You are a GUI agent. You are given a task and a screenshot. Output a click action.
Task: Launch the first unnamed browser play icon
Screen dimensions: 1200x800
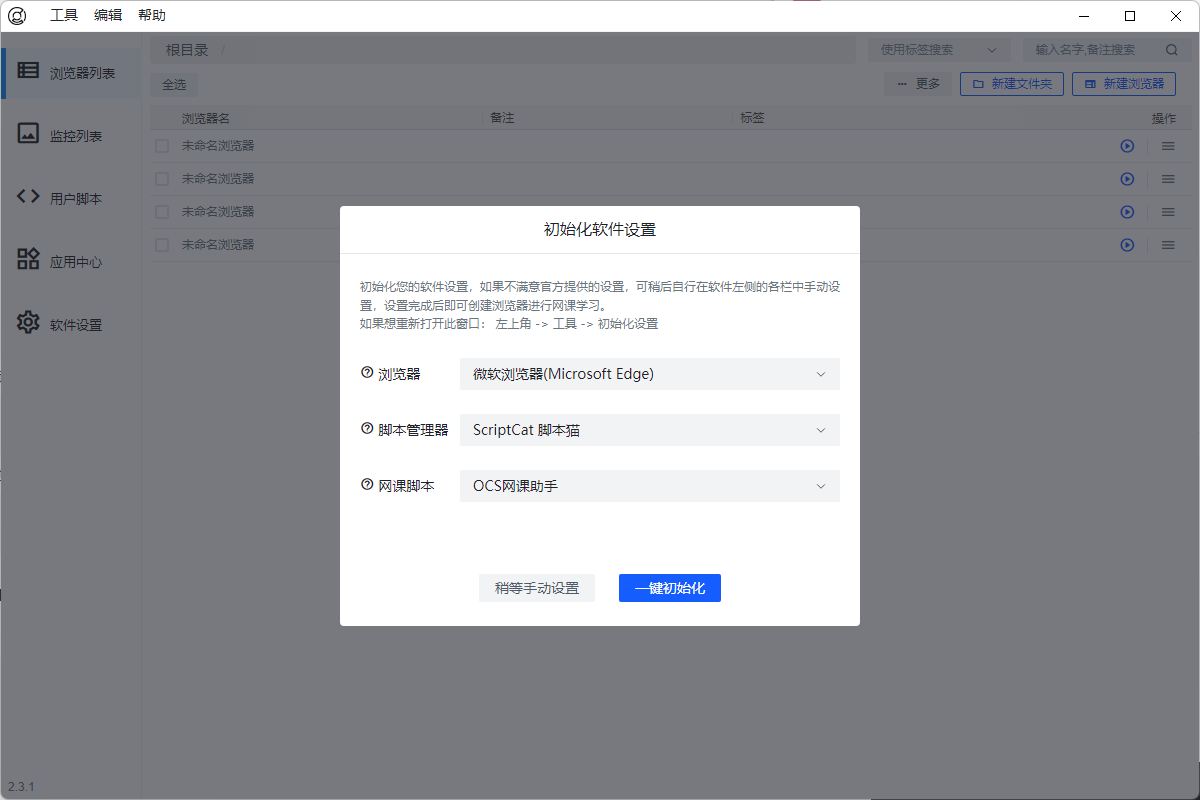(x=1127, y=146)
